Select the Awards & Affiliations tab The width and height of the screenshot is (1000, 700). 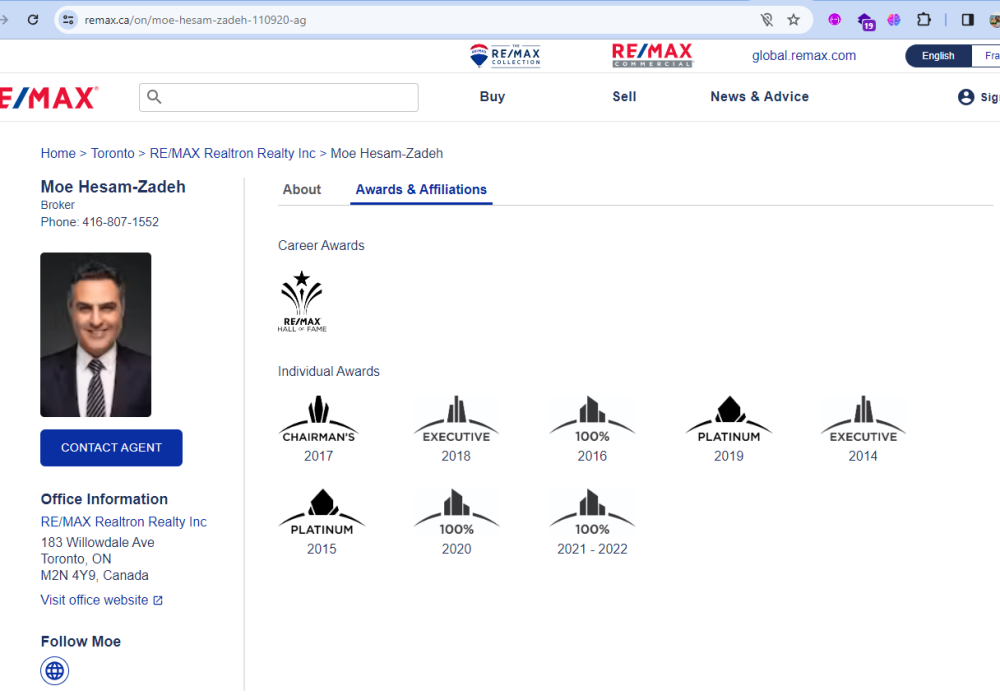point(421,190)
